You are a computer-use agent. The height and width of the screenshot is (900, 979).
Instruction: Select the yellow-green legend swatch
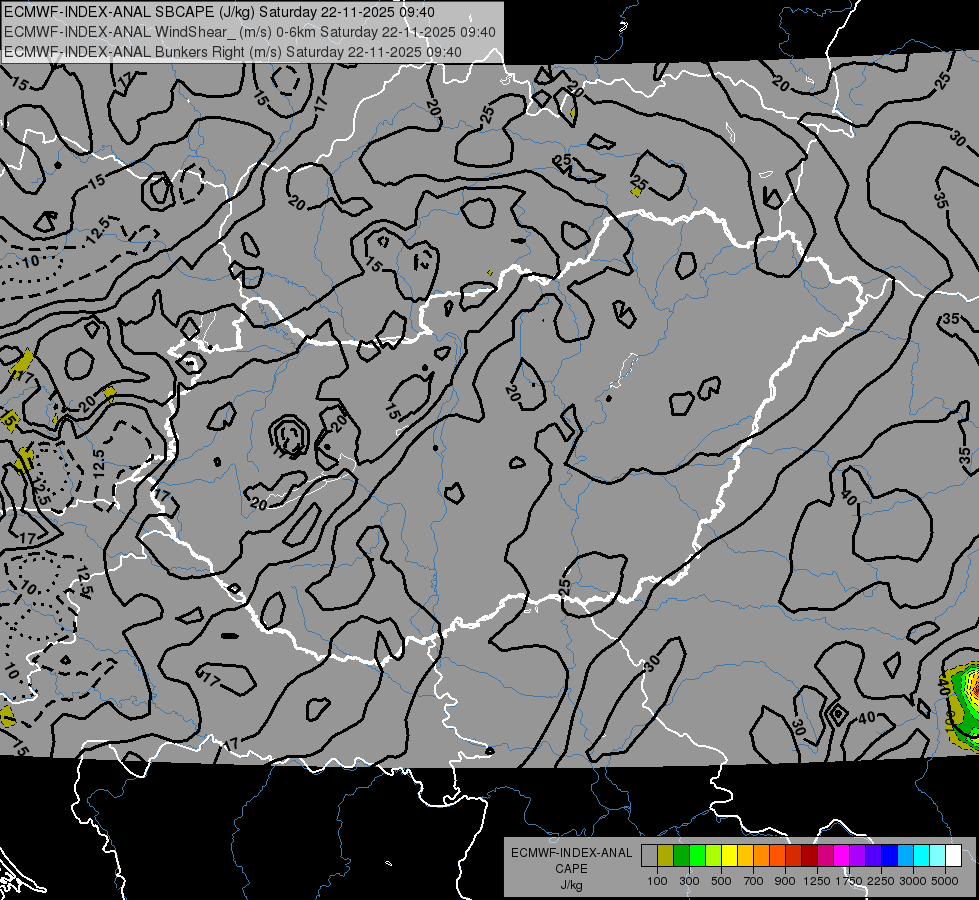tap(713, 855)
